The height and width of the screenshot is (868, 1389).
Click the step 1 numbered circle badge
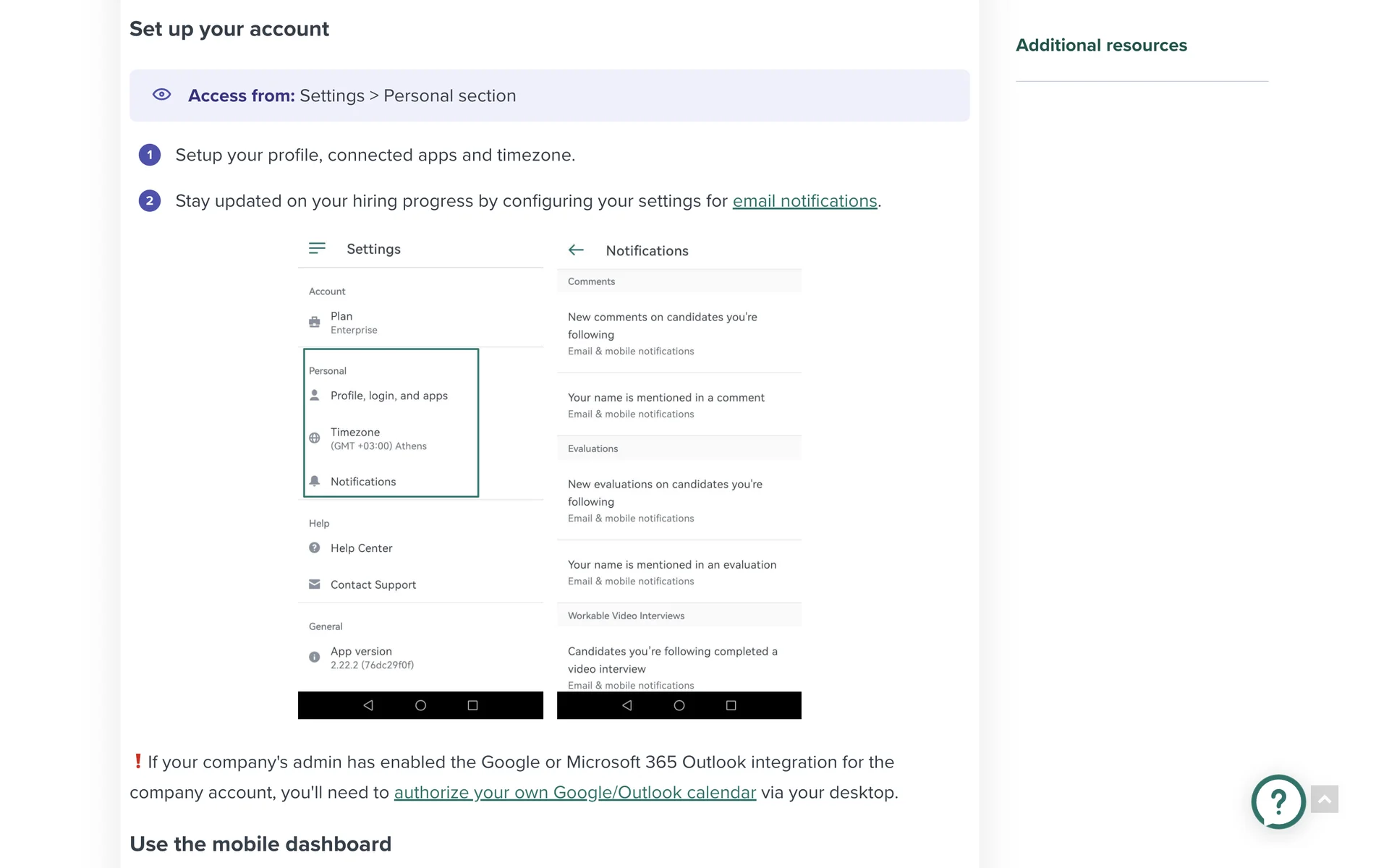[x=150, y=155]
